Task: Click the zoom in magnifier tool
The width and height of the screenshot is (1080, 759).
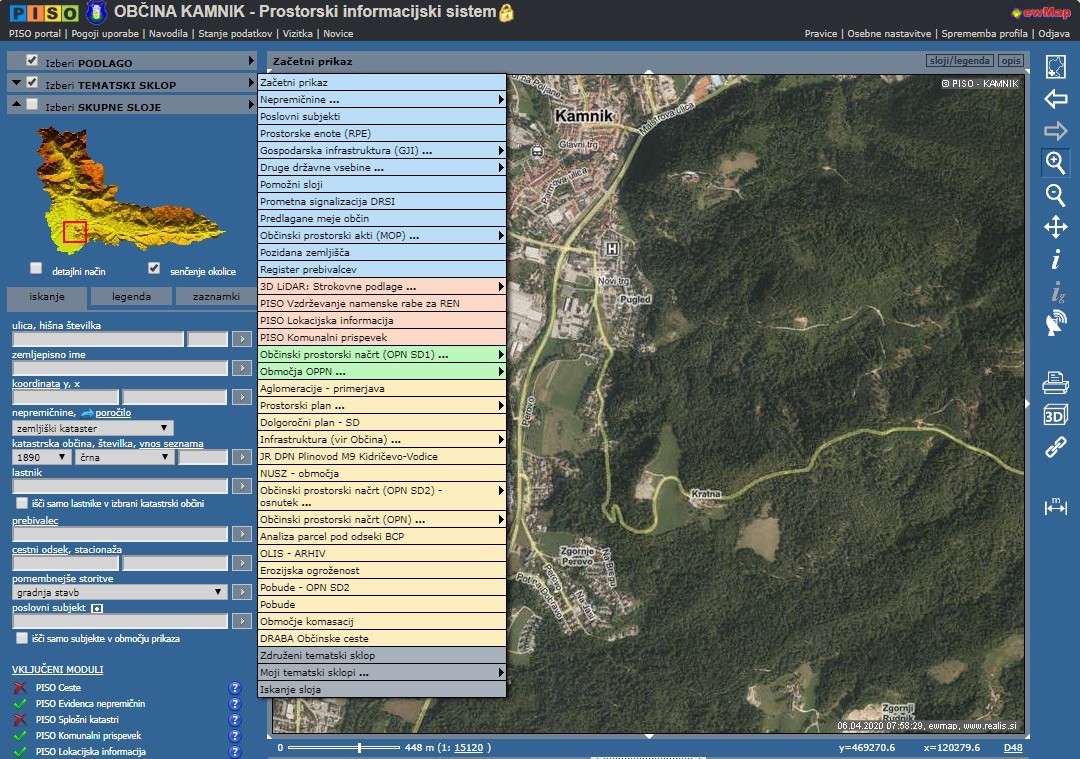Action: (1055, 162)
